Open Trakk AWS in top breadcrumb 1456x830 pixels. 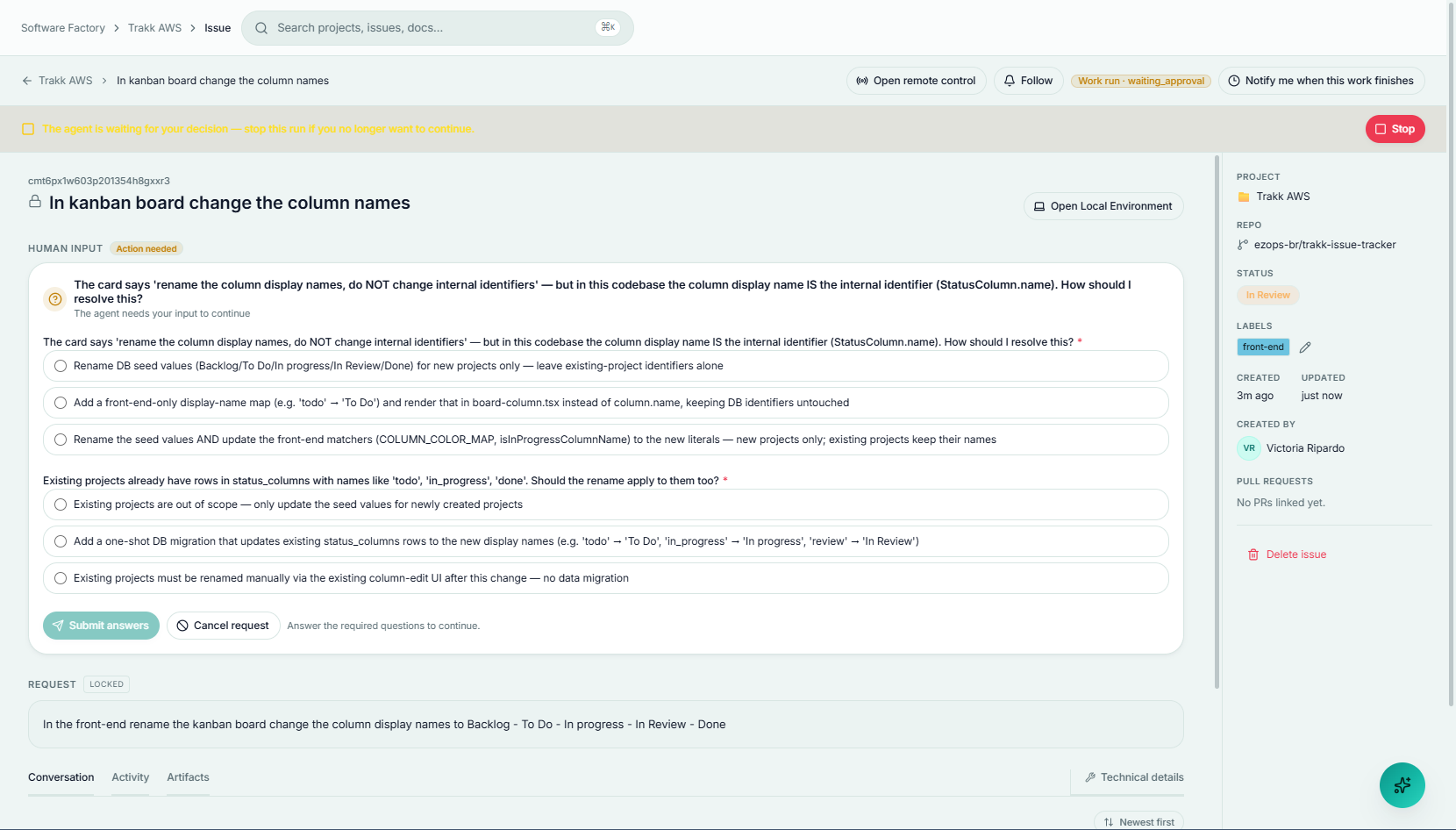155,28
